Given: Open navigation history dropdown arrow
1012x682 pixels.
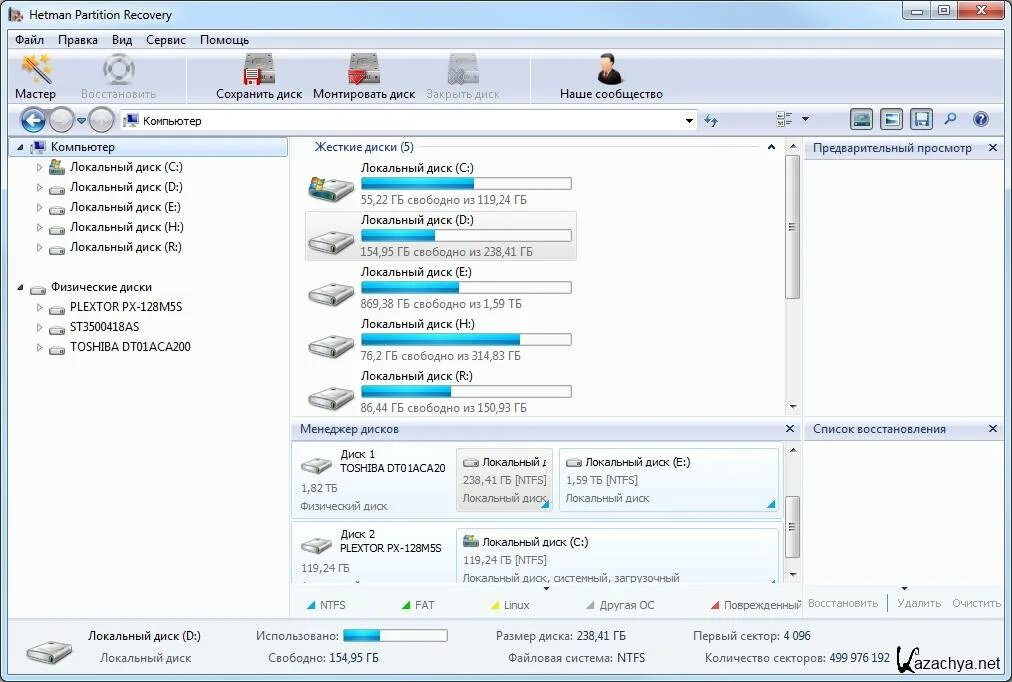Looking at the screenshot, I should point(81,121).
